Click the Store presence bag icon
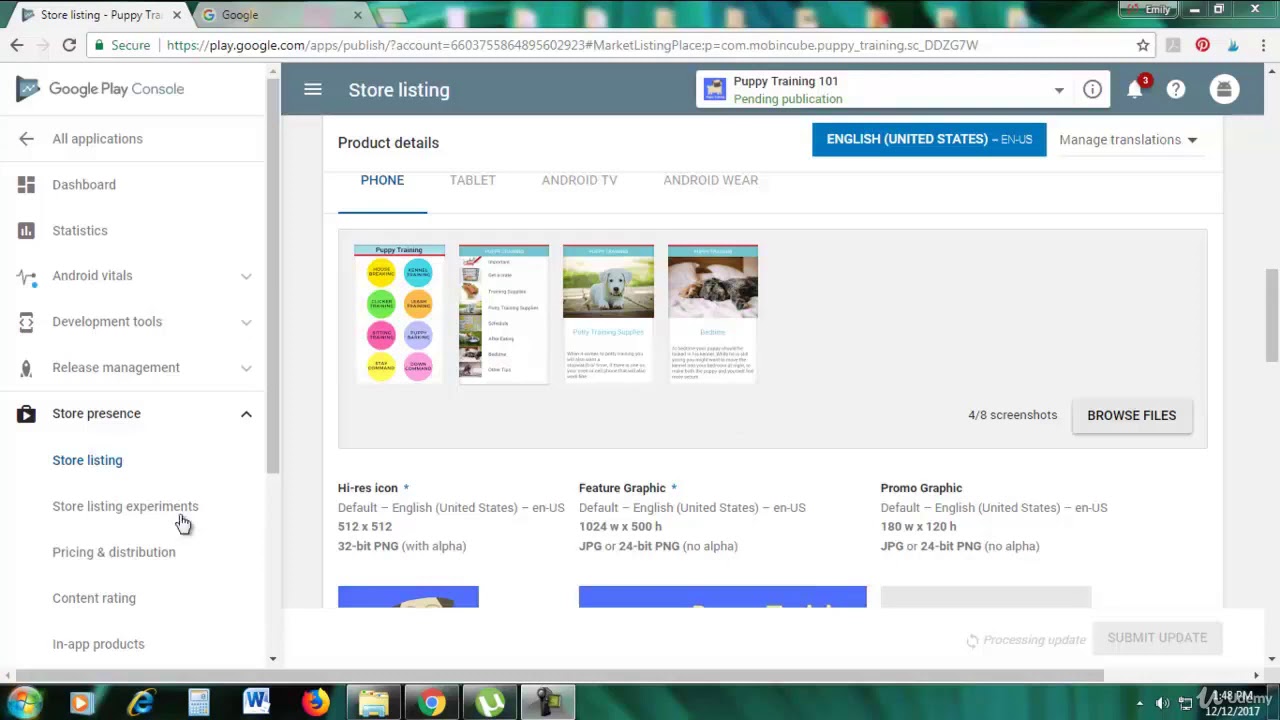 (26, 414)
